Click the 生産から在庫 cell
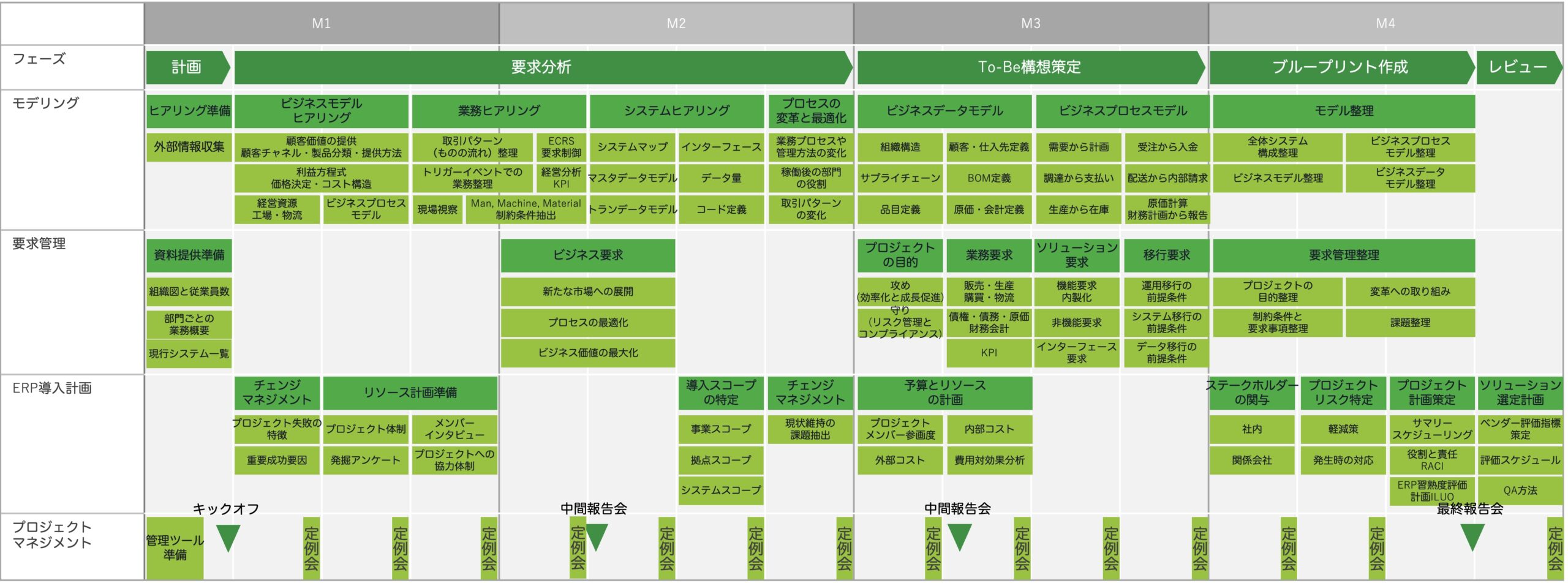This screenshot has height=583, width=1568. 1079,209
